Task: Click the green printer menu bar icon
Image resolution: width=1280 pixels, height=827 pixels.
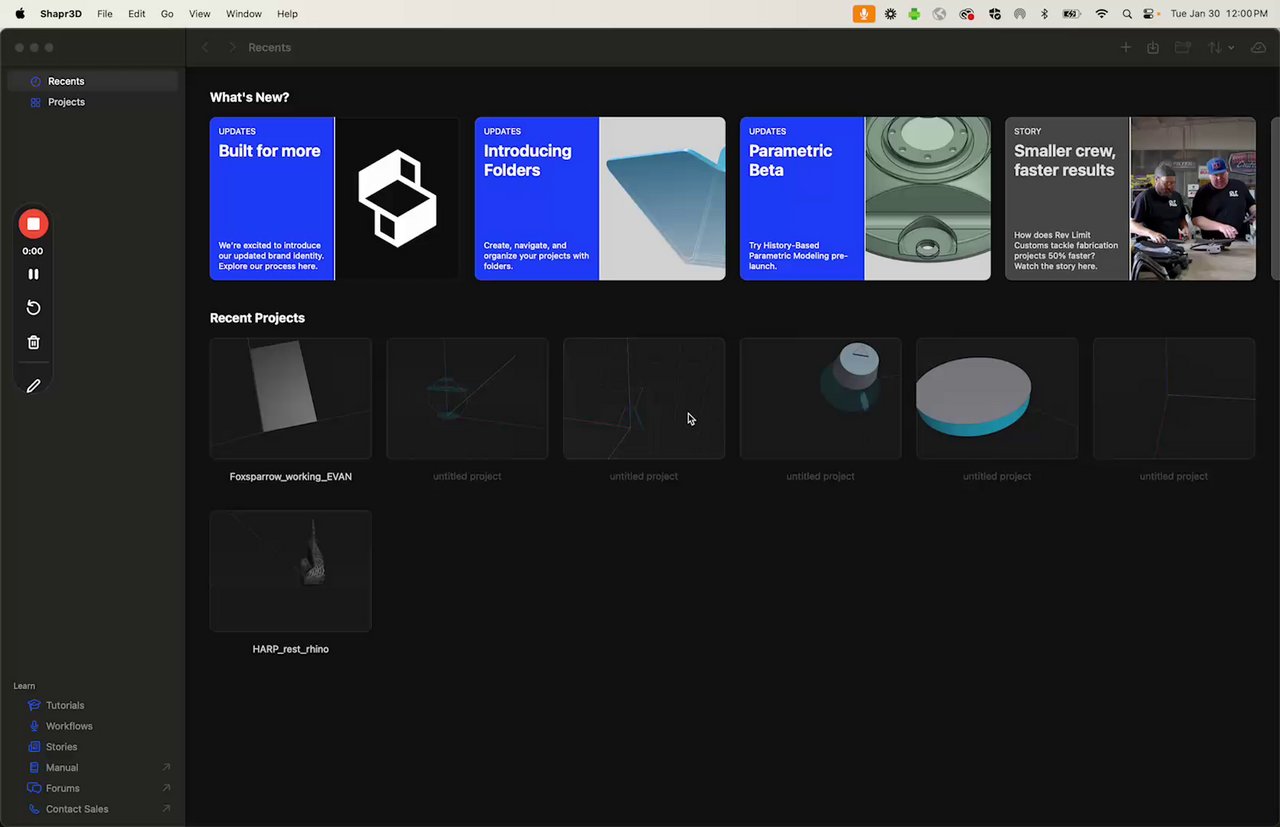Action: coord(914,14)
